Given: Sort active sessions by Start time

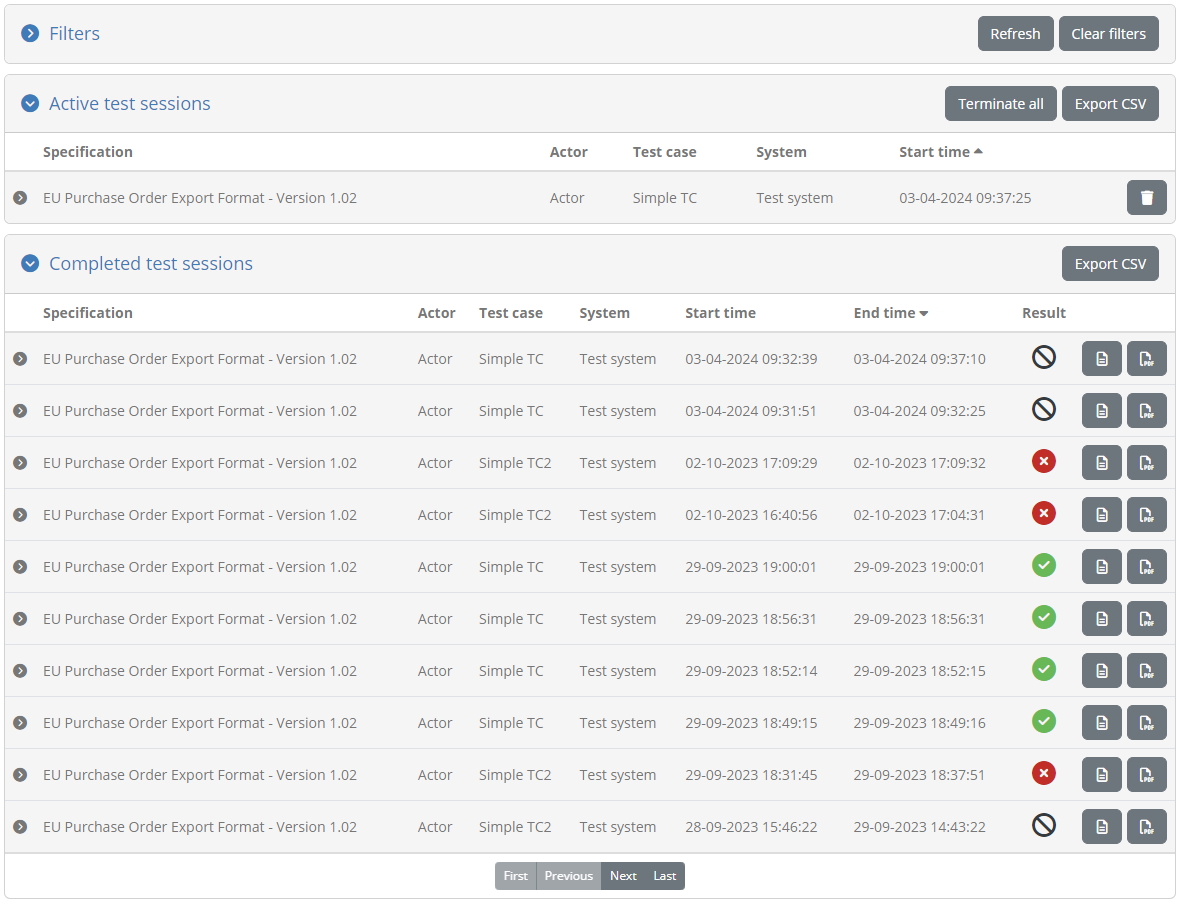Looking at the screenshot, I should point(940,152).
